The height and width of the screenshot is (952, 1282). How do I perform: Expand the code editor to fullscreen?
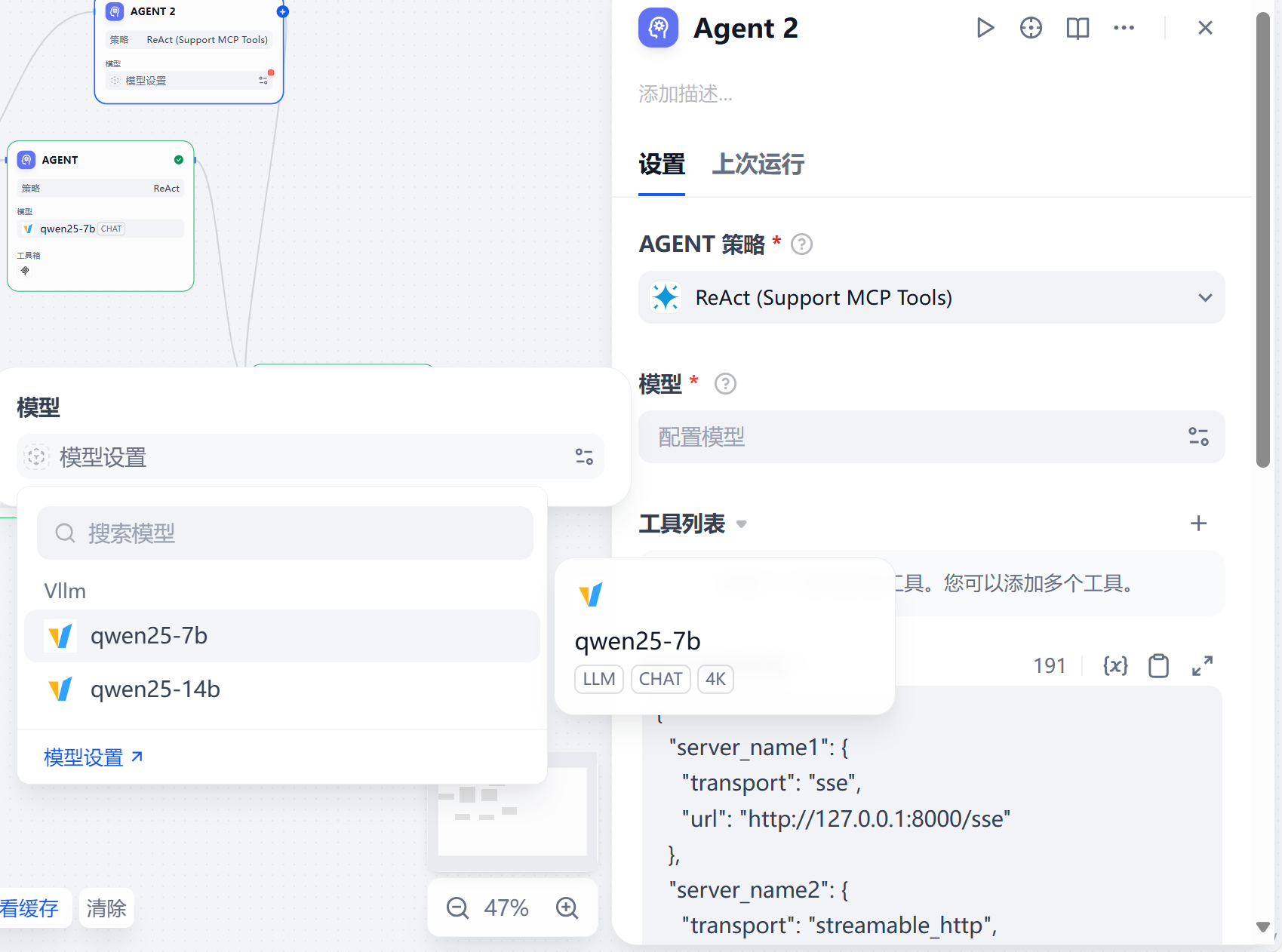pyautogui.click(x=1202, y=665)
